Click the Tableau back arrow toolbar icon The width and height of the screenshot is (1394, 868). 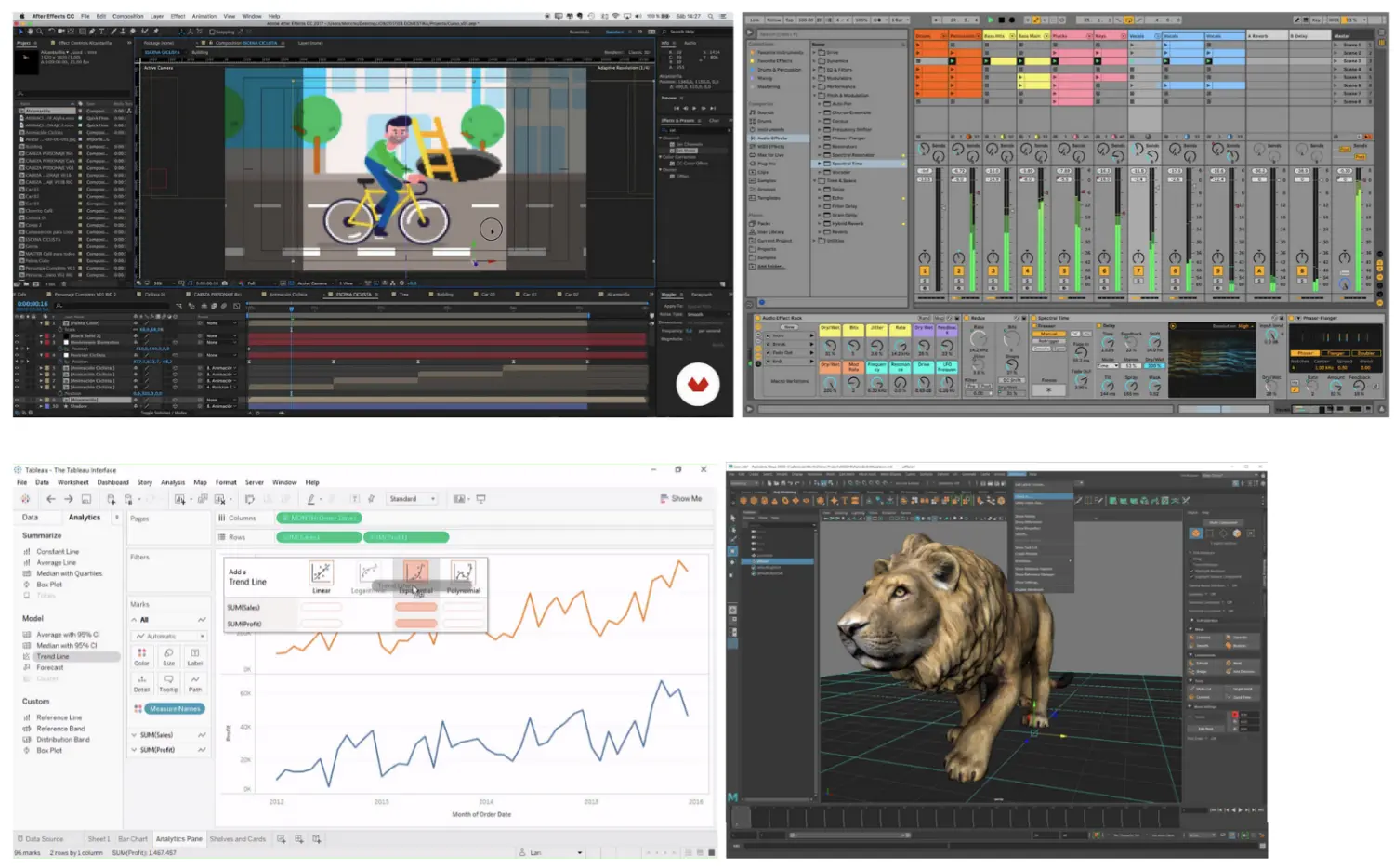(x=51, y=499)
